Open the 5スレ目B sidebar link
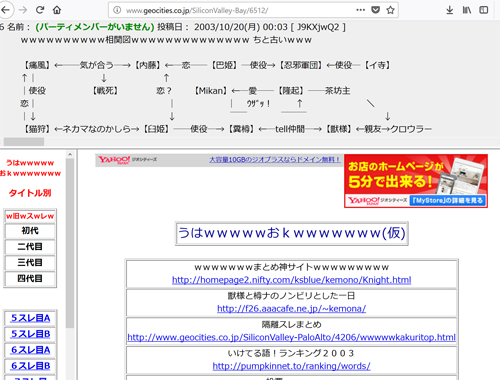500x380 pixels. coord(30,334)
